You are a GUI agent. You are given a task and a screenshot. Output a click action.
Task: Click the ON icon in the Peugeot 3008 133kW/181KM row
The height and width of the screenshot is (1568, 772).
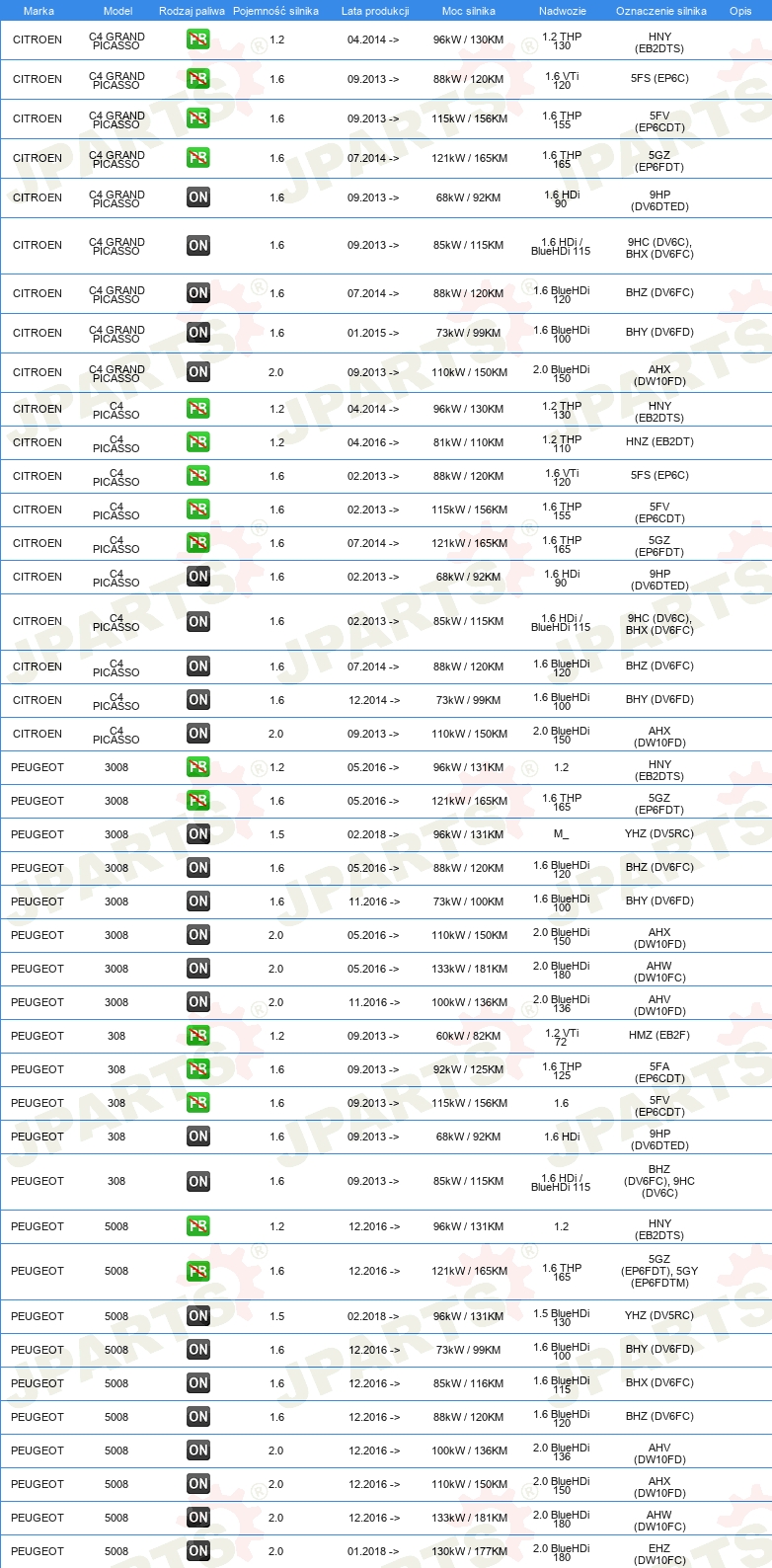198,969
